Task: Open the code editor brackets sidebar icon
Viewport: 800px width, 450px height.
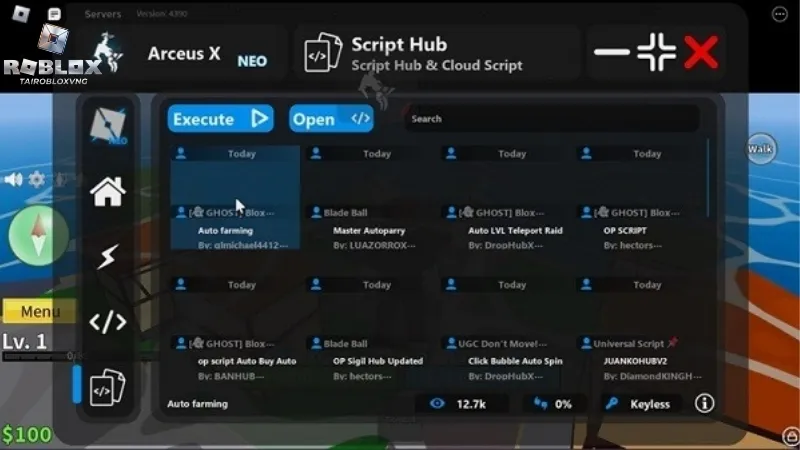Action: coord(108,322)
